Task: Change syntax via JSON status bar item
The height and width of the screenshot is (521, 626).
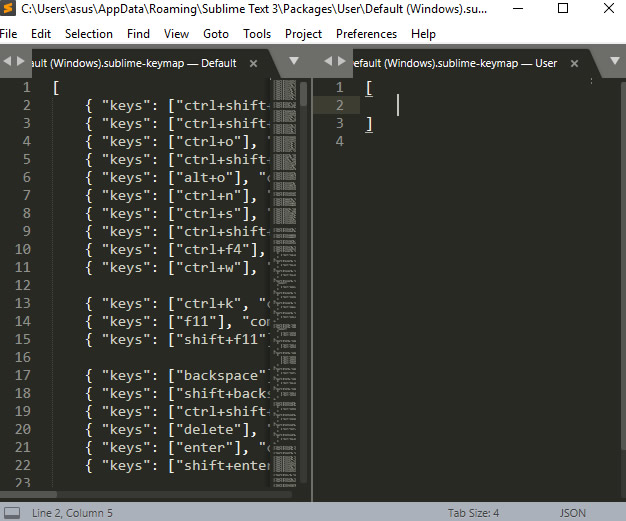Action: pos(573,513)
